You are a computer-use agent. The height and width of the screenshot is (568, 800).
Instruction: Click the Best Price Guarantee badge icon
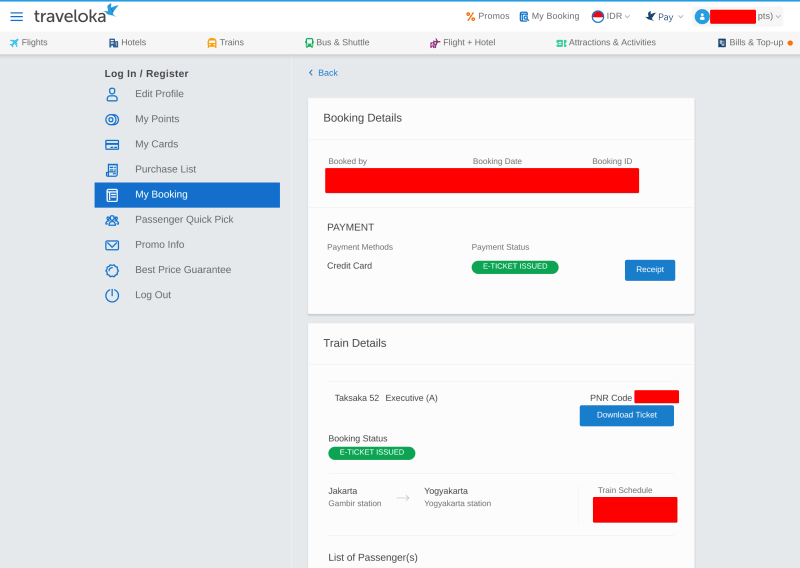(112, 270)
